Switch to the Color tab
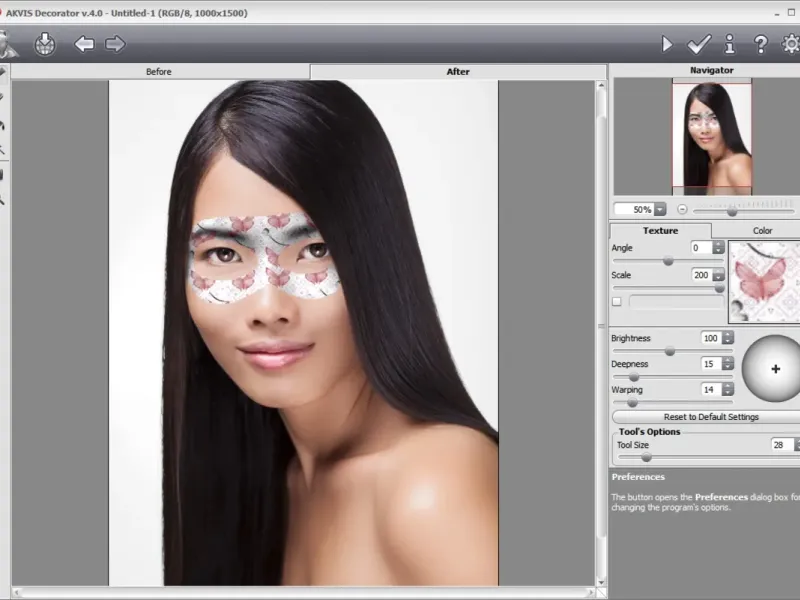Image resolution: width=800 pixels, height=600 pixels. [x=762, y=230]
